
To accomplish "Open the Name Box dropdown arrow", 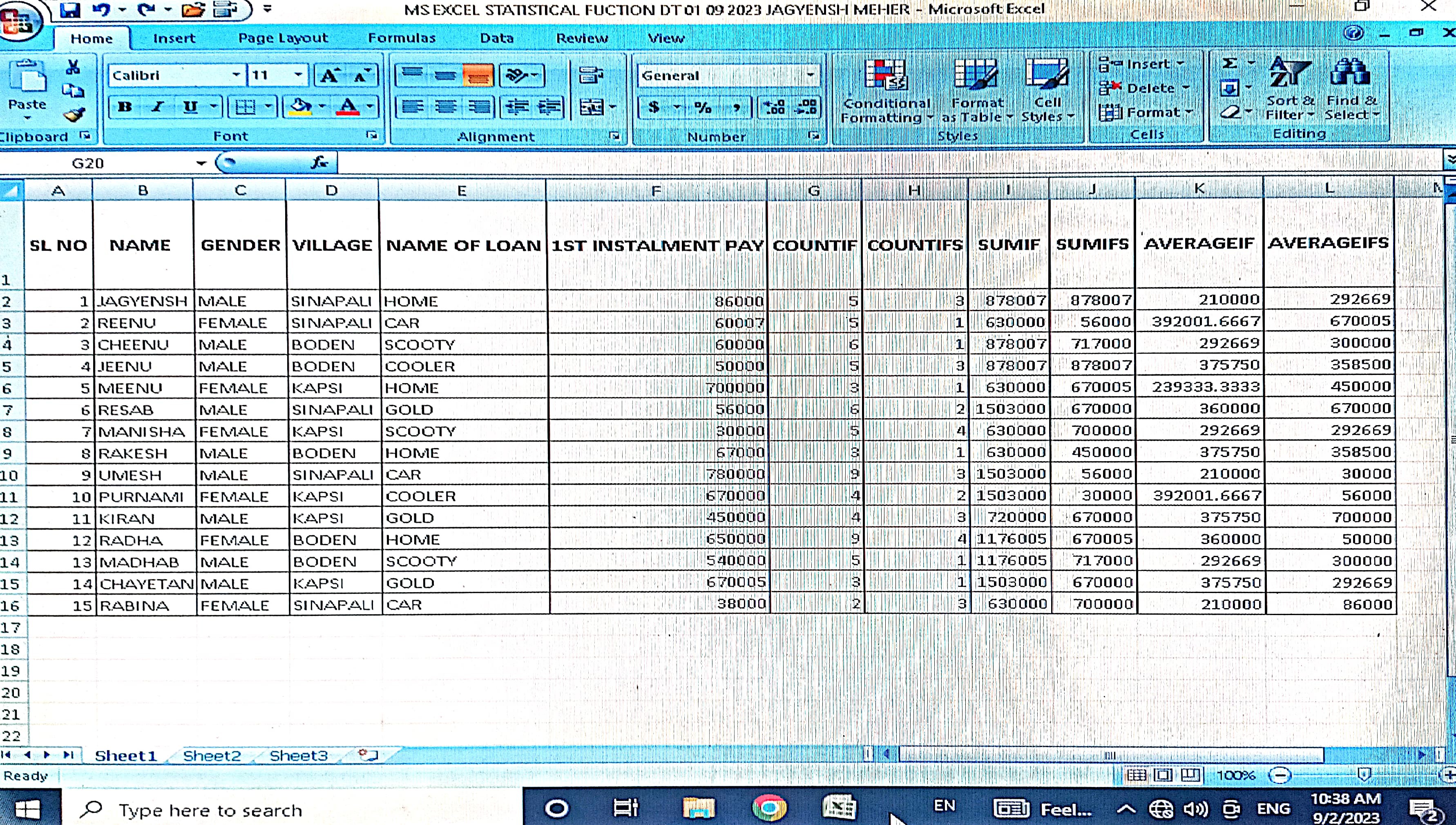I will click(201, 163).
